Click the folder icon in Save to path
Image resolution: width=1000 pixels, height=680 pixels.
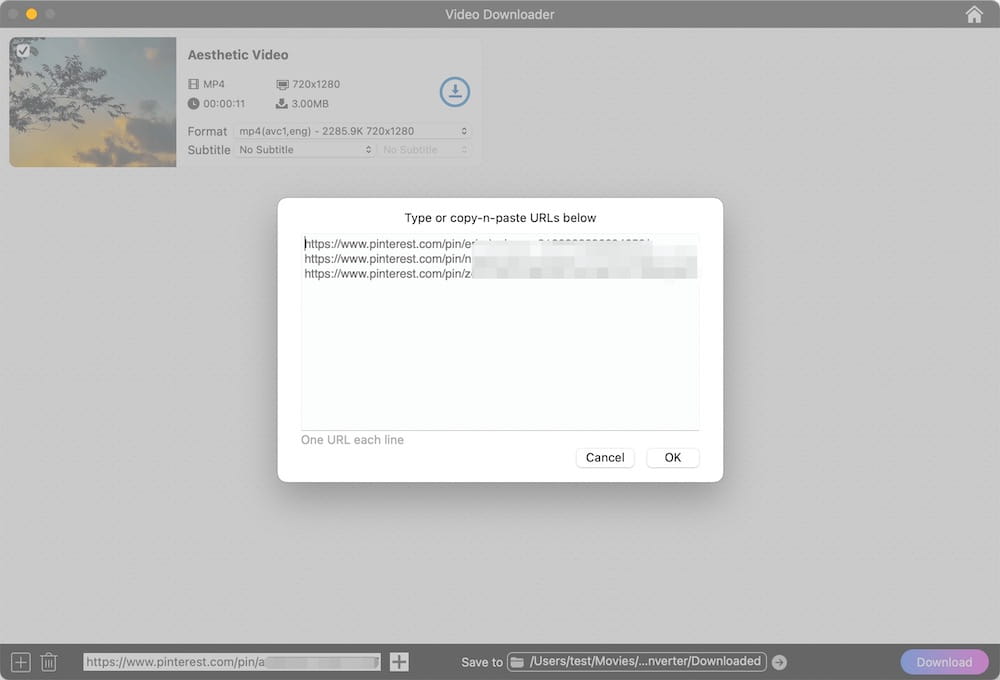click(x=517, y=662)
